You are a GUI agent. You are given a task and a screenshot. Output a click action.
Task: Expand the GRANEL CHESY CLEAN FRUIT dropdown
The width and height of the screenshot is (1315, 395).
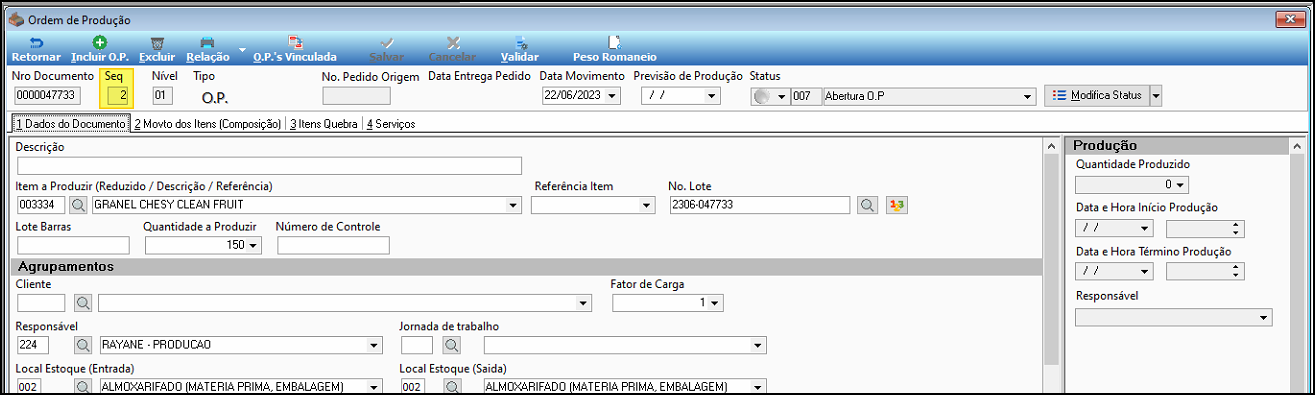coord(514,205)
